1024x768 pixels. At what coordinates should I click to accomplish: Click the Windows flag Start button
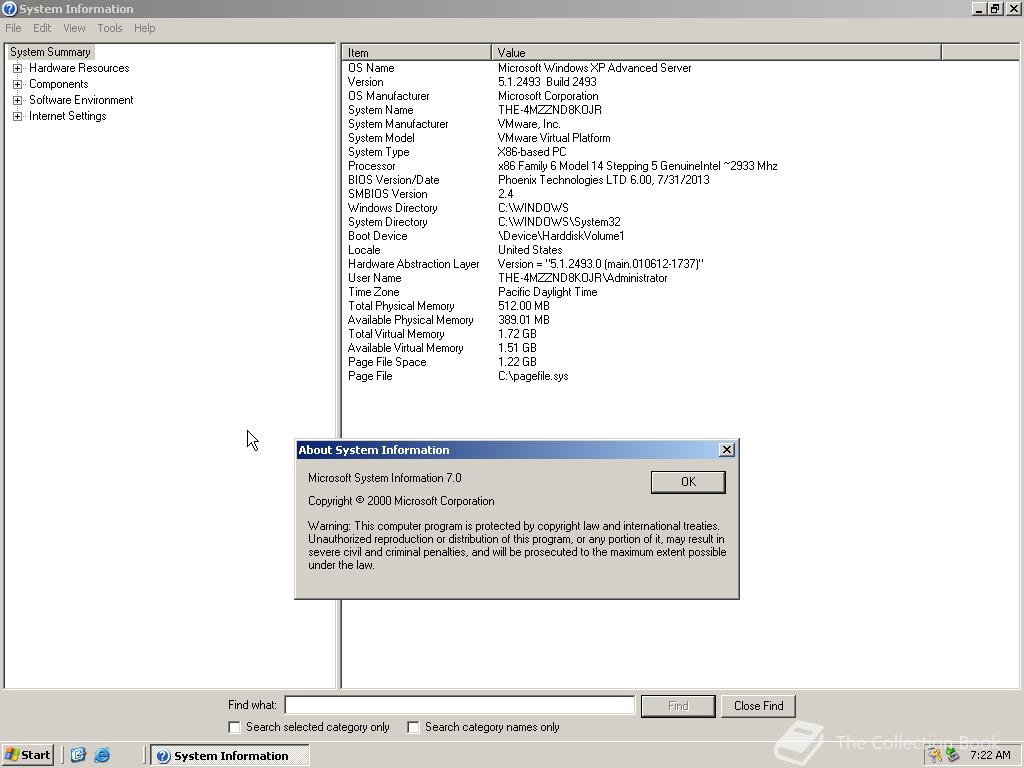27,755
